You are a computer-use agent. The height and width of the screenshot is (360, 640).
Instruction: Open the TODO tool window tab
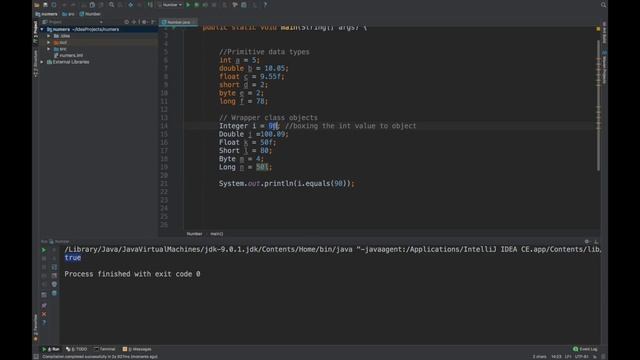pos(77,349)
